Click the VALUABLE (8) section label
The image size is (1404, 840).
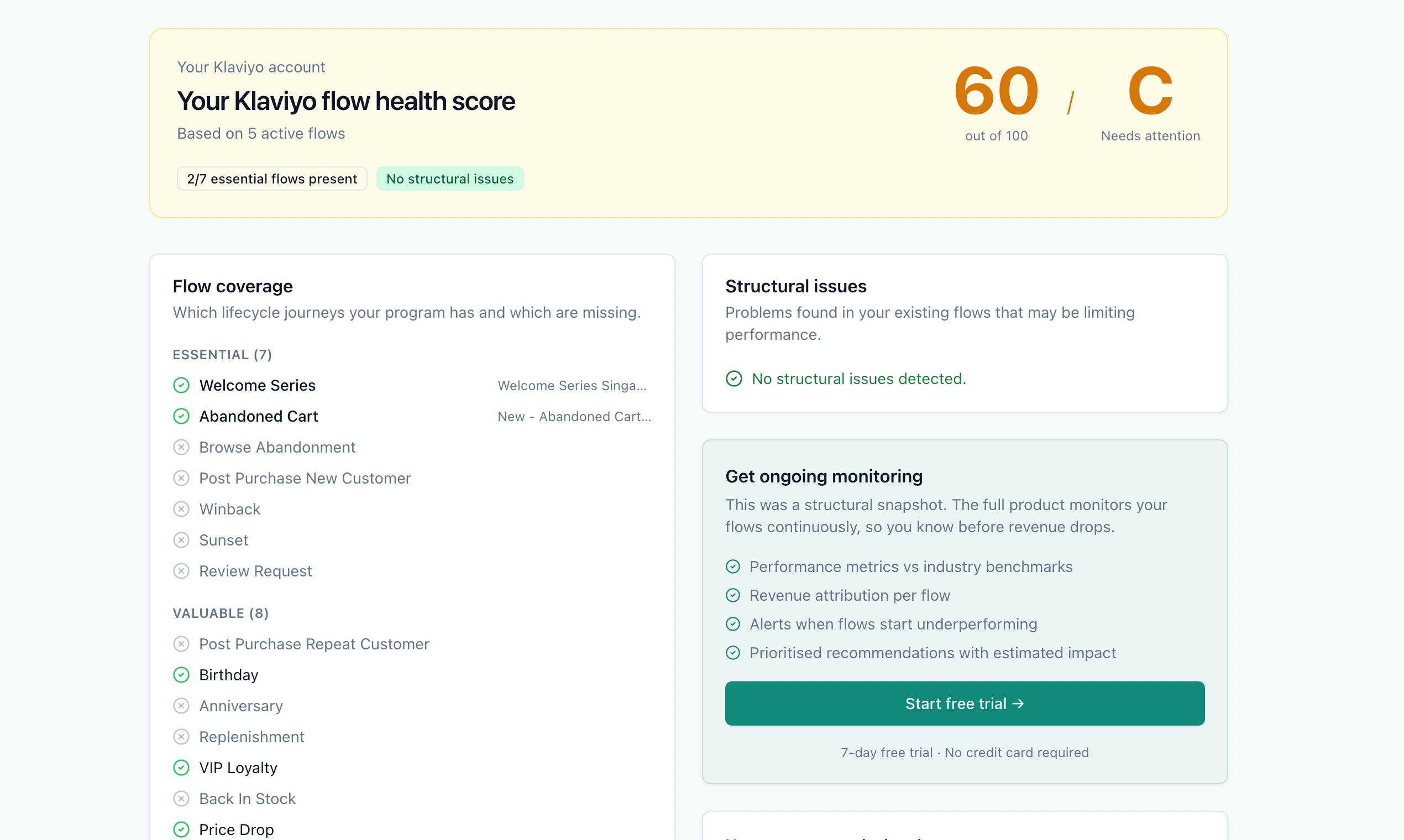221,613
